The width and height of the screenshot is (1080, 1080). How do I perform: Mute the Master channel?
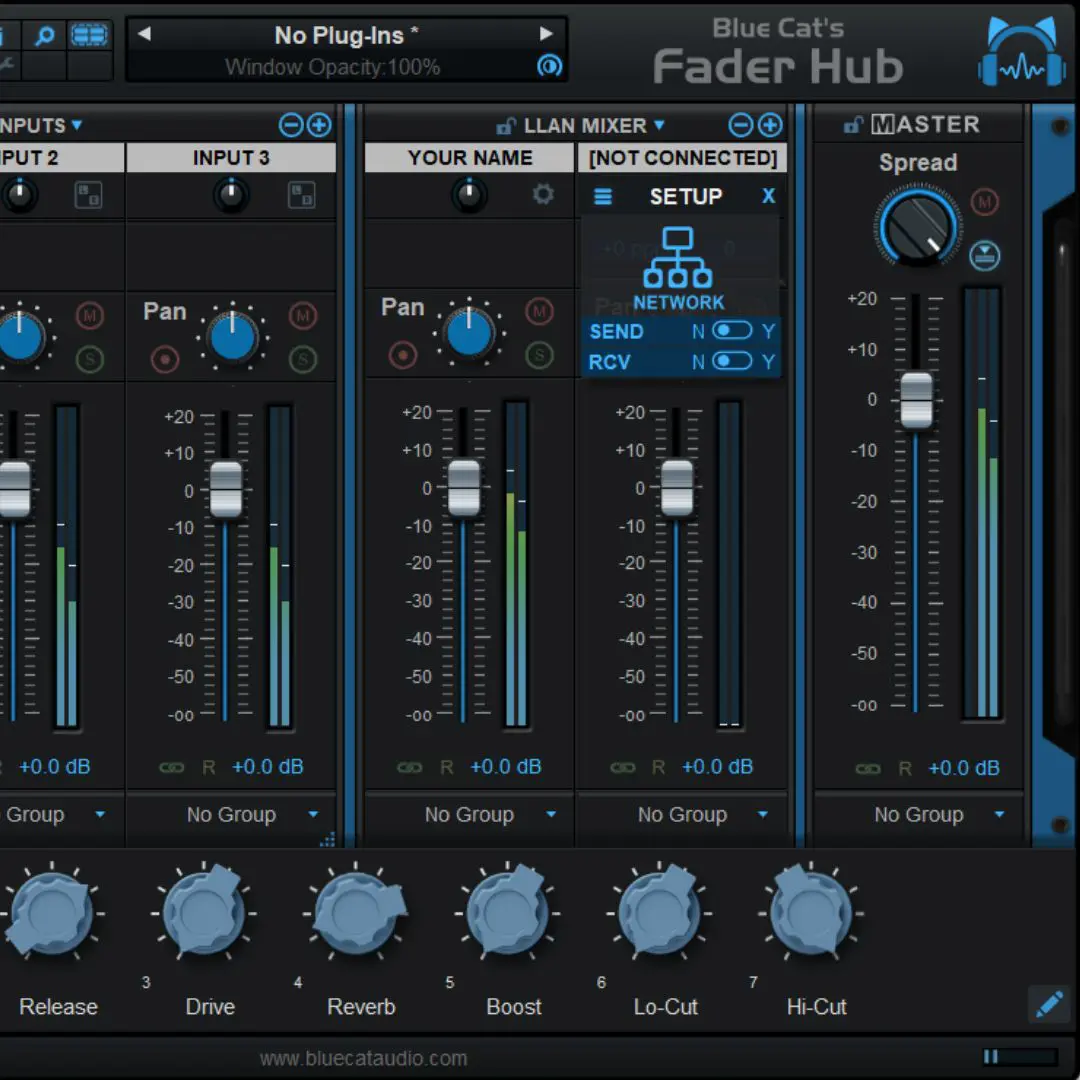(985, 202)
